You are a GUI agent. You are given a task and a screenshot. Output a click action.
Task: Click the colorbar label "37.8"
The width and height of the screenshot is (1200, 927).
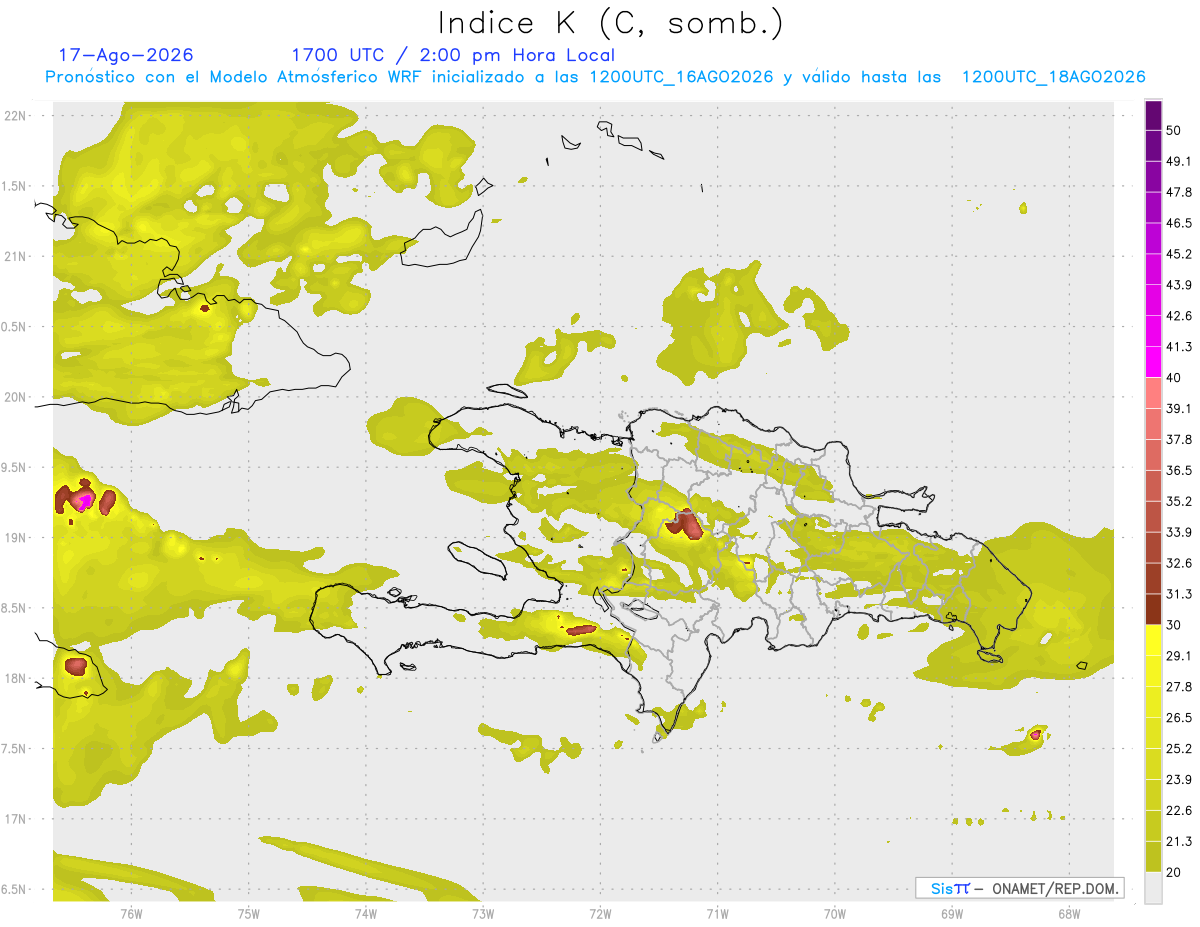[1179, 439]
